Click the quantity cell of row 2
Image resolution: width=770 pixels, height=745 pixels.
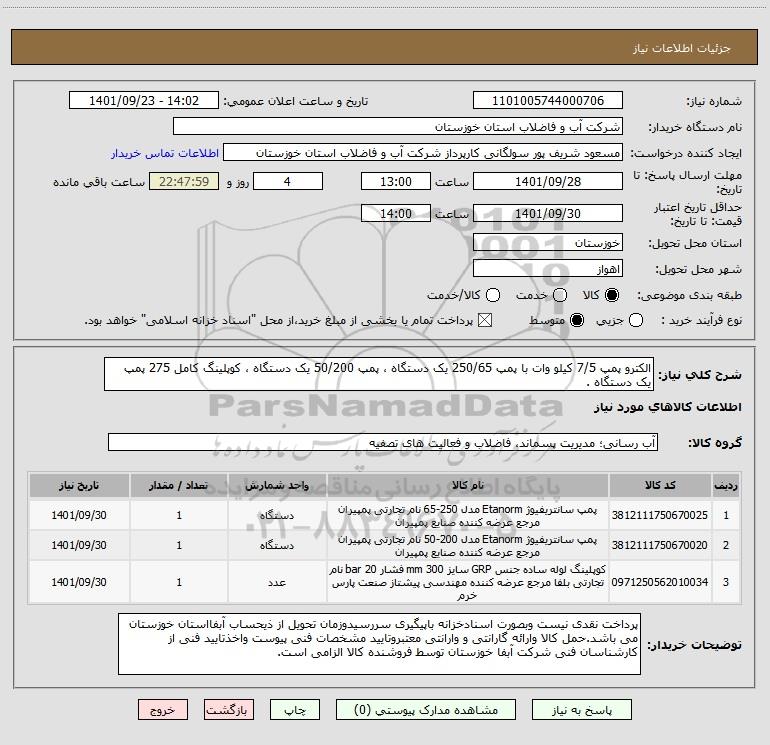(x=179, y=545)
